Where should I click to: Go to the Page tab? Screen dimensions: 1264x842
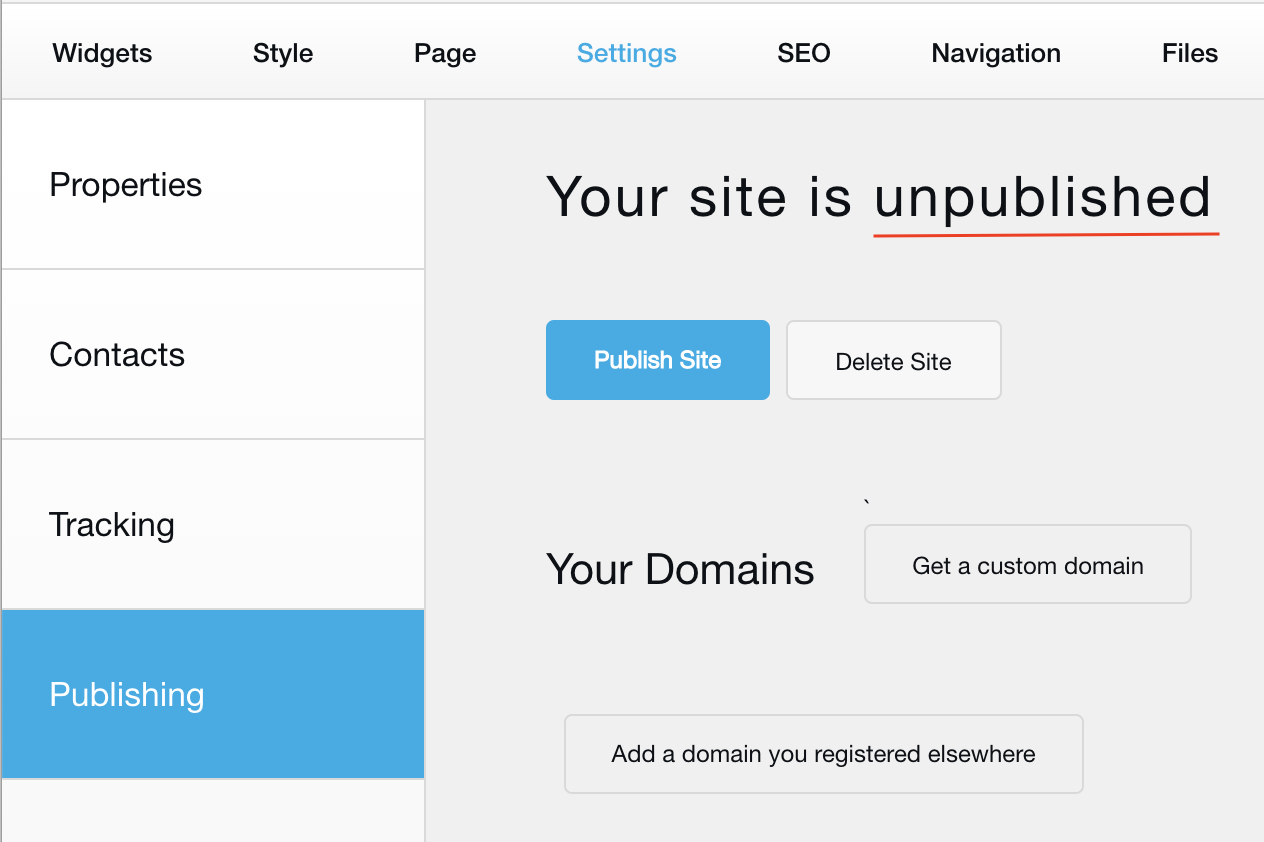[x=445, y=53]
